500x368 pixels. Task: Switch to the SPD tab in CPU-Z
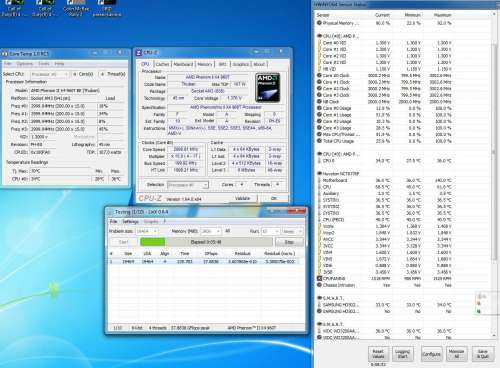coord(222,64)
